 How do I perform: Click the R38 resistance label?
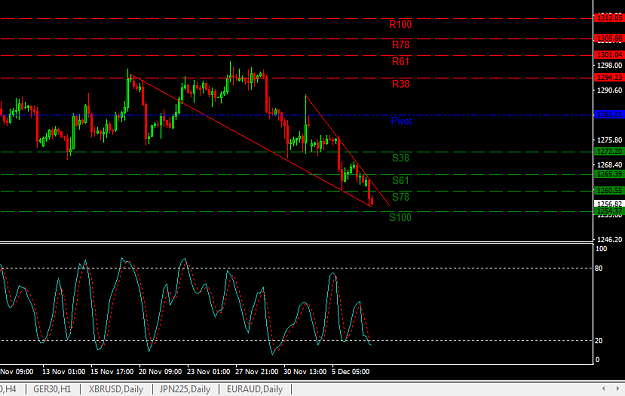pyautogui.click(x=401, y=84)
